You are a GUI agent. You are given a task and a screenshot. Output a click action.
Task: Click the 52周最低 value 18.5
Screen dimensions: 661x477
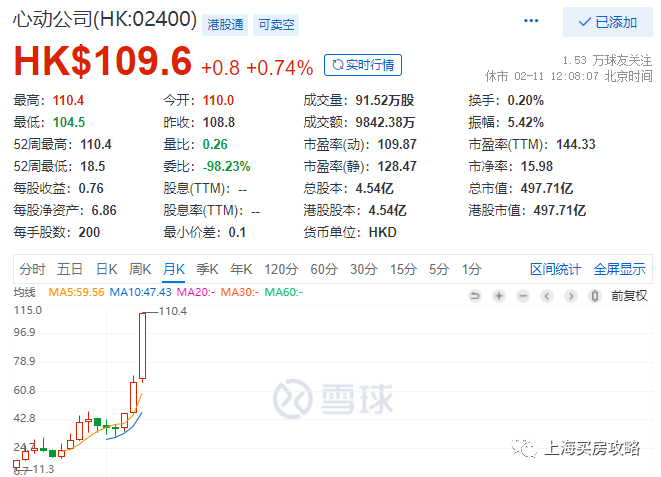92,166
